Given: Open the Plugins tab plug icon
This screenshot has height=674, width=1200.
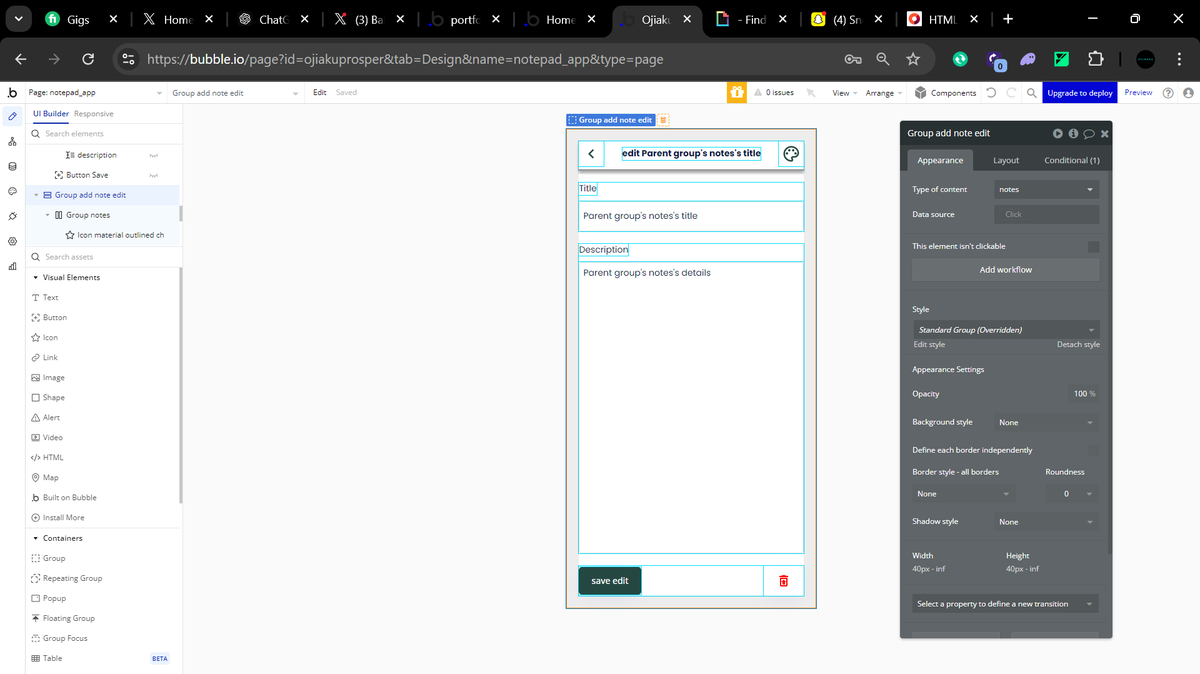Looking at the screenshot, I should (x=12, y=216).
